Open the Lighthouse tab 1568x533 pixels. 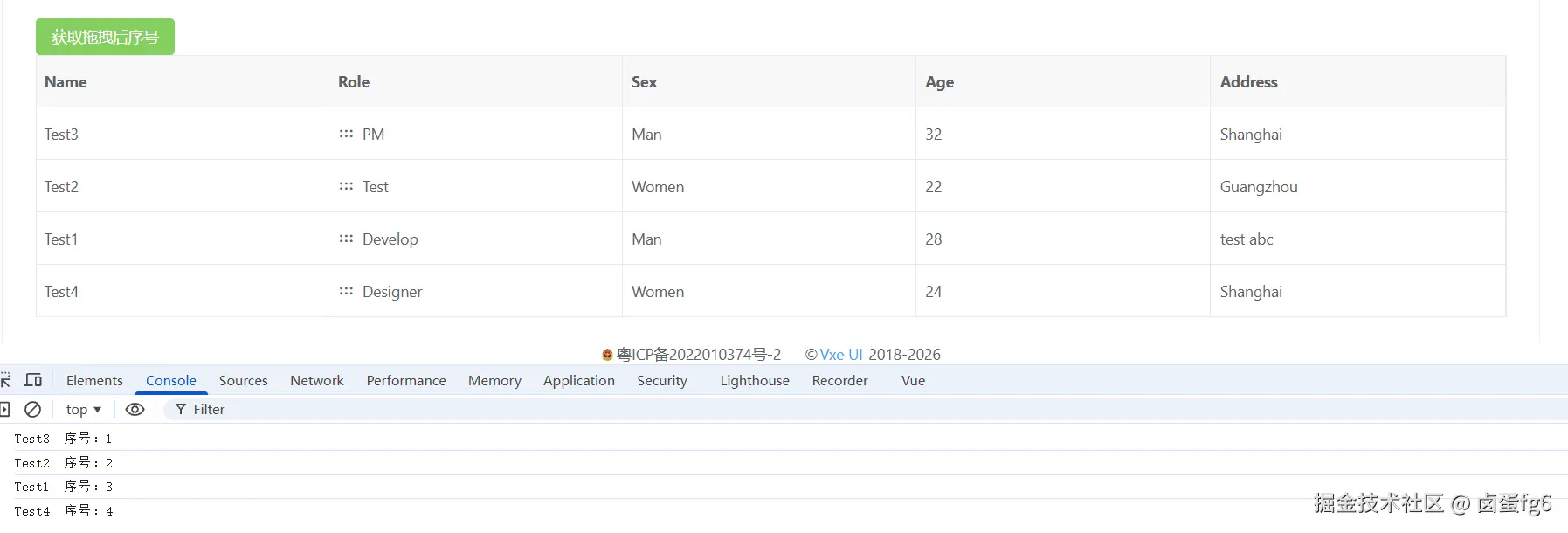click(755, 380)
